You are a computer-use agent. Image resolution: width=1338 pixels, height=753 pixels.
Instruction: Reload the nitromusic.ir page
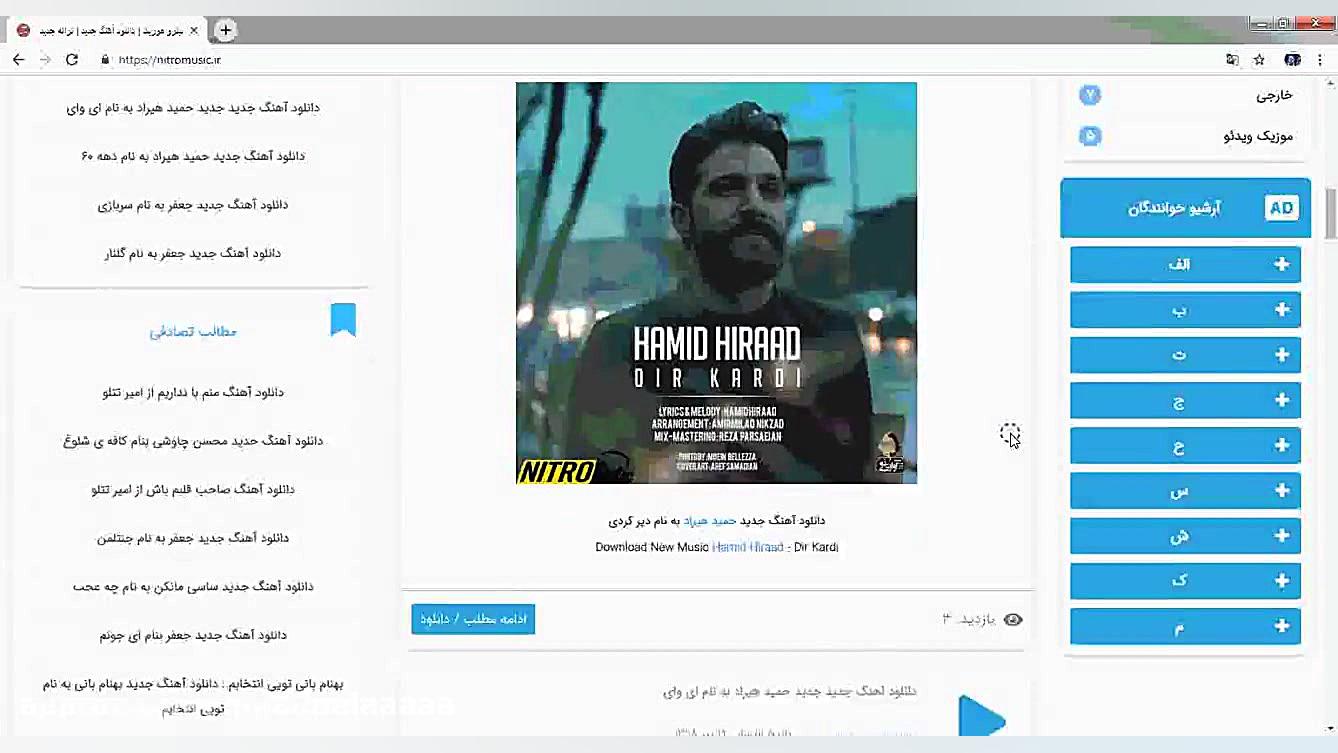72,60
